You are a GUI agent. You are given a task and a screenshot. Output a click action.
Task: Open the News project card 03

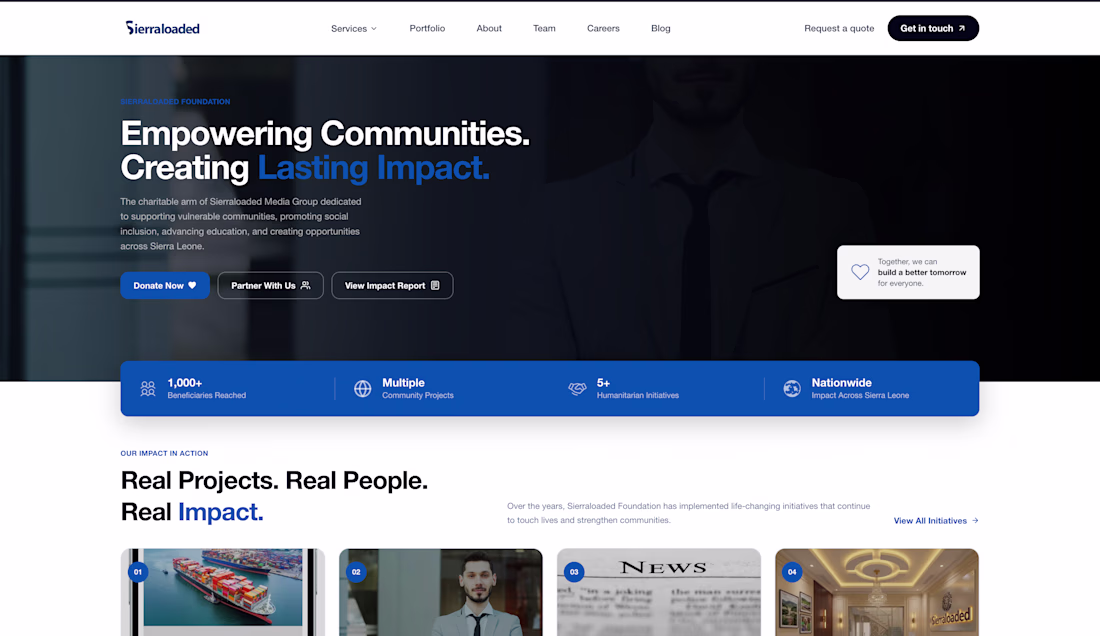pyautogui.click(x=659, y=592)
